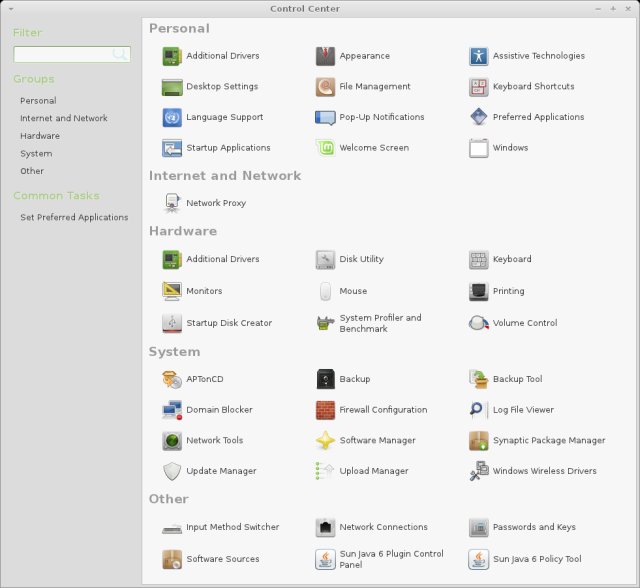Maximize the Control Center window
The width and height of the screenshot is (640, 588).
(x=613, y=9)
